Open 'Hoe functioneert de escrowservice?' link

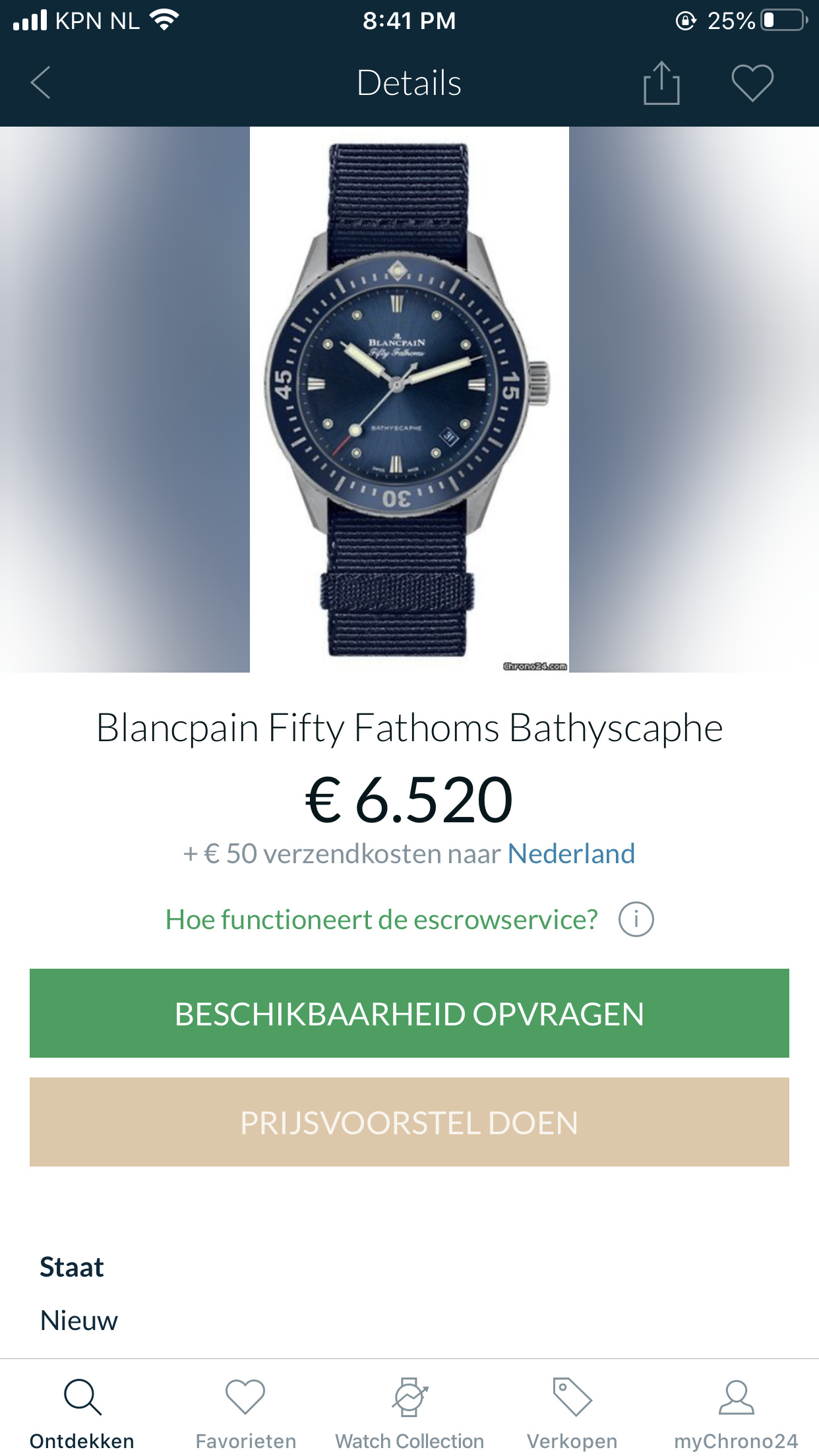(x=382, y=919)
